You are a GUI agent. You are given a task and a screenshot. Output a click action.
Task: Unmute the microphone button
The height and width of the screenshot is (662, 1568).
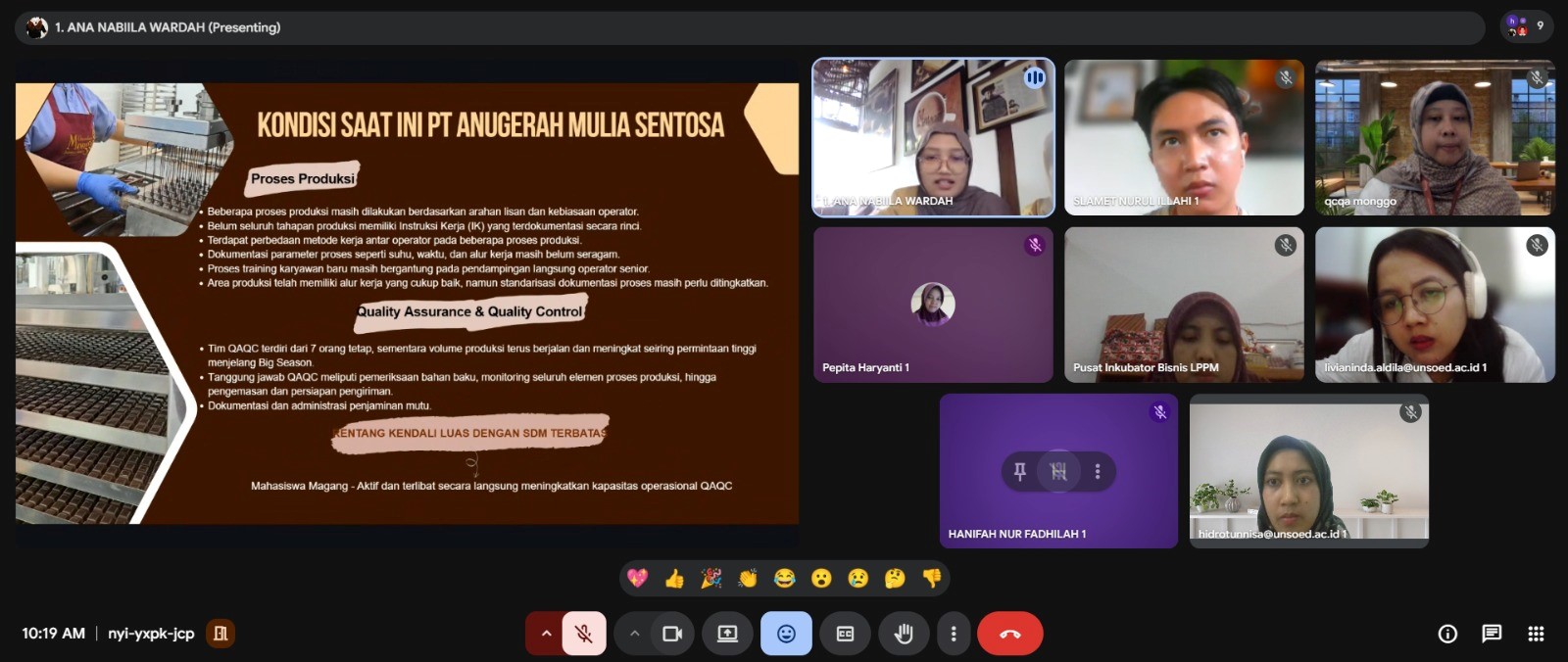click(584, 634)
